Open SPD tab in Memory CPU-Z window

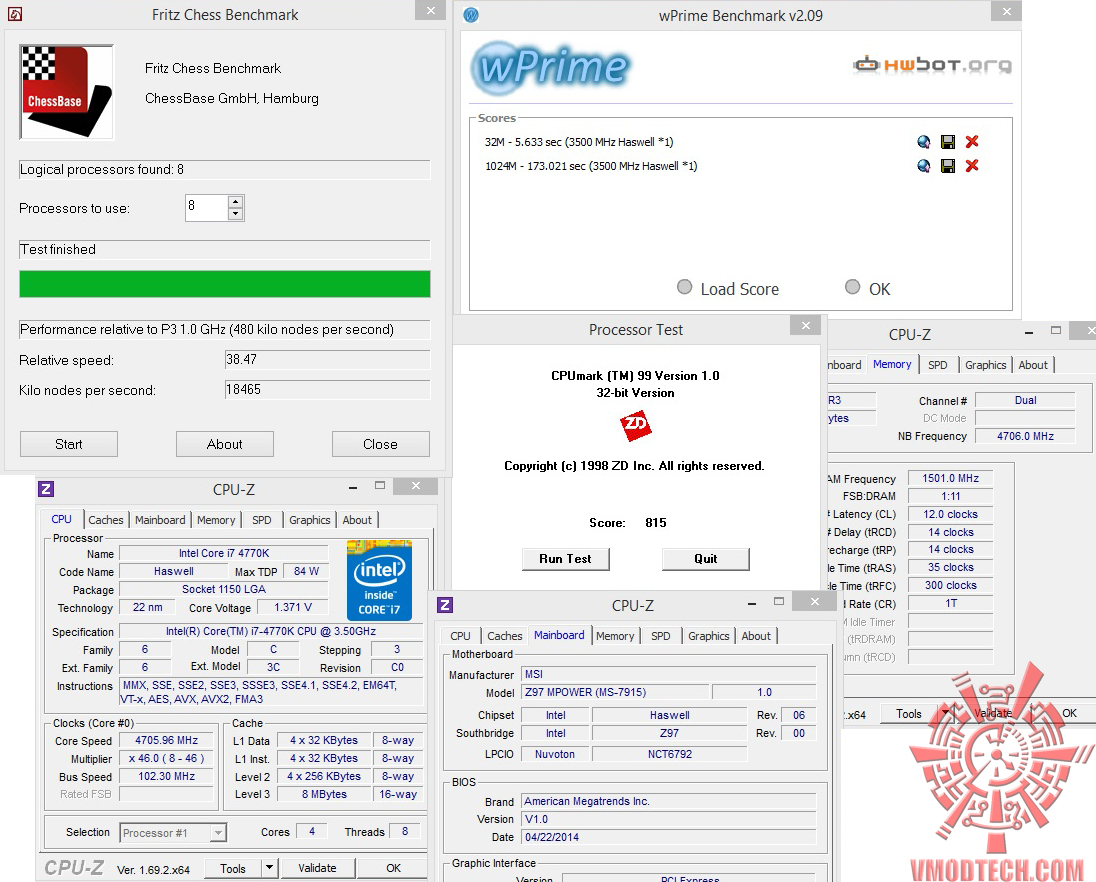pos(937,364)
